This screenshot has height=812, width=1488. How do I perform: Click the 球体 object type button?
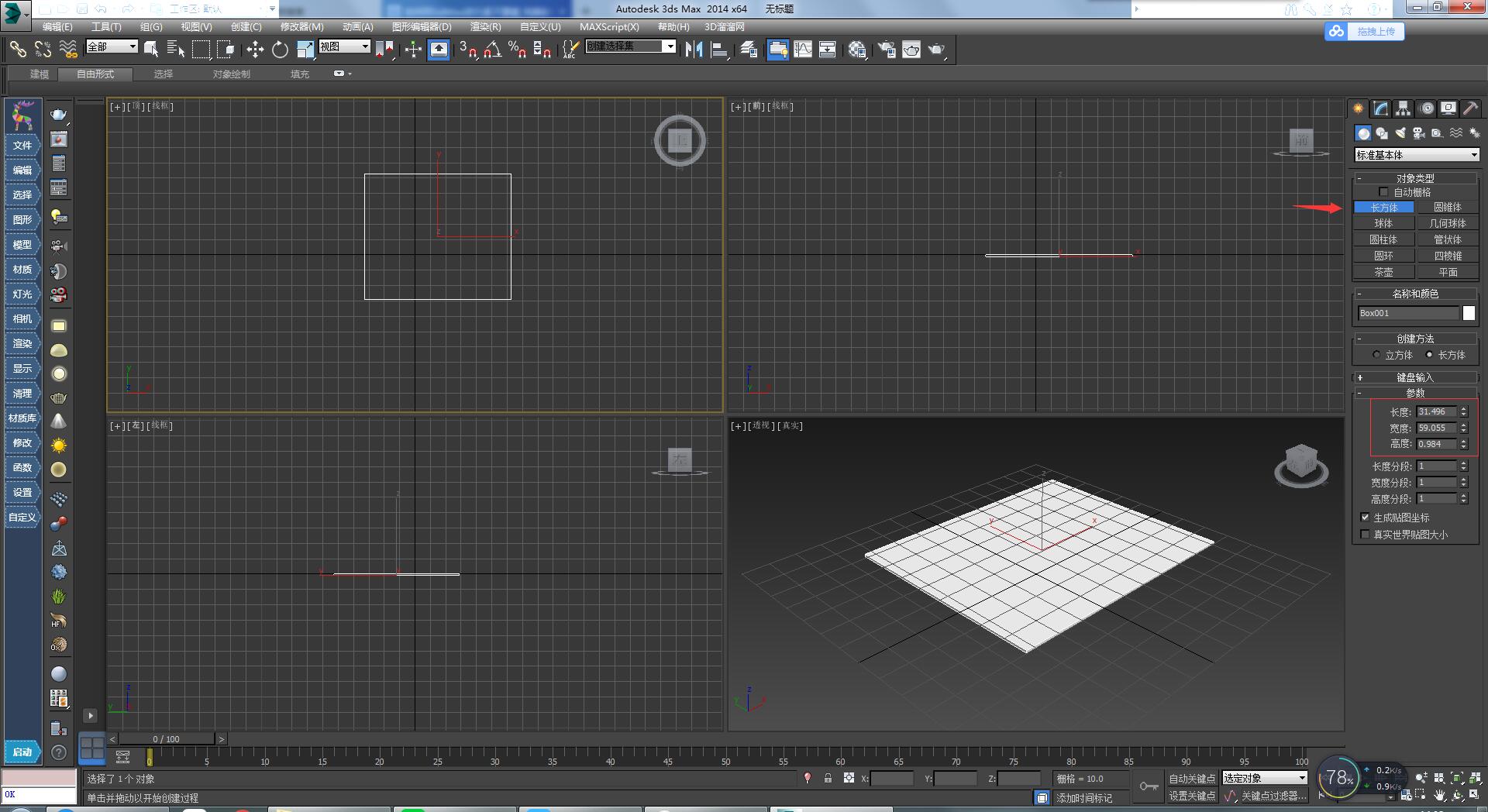point(1384,223)
